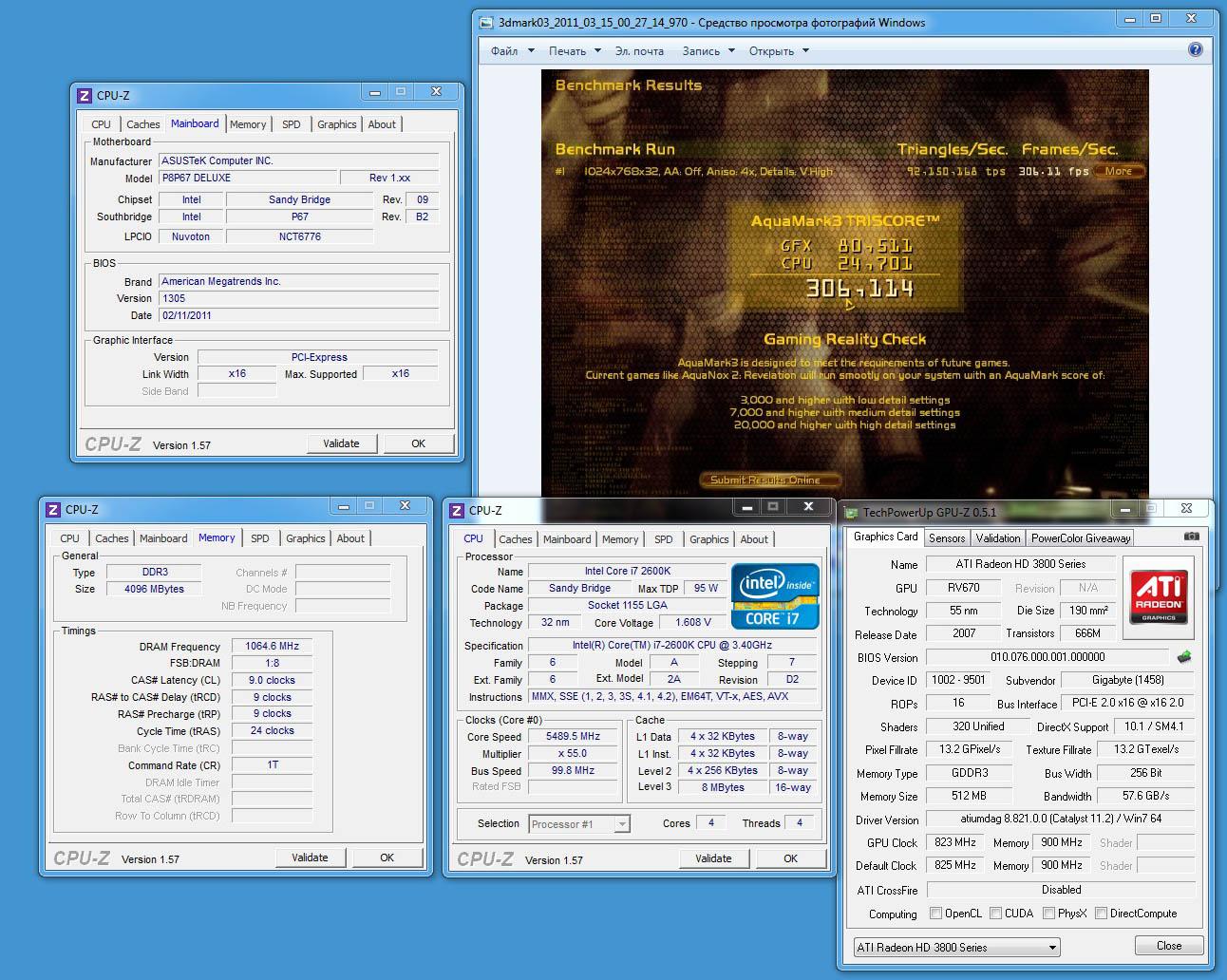Open the ATI Radeon HD 3800 Series dropdown
Viewport: 1227px width, 980px height.
pos(956,947)
